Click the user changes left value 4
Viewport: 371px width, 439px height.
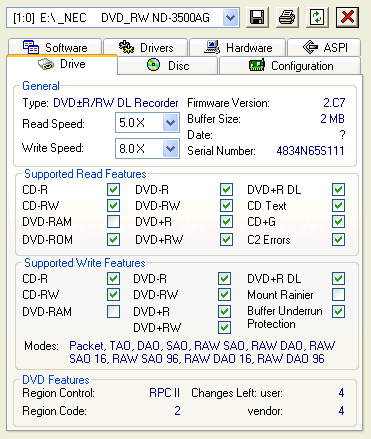tap(341, 393)
